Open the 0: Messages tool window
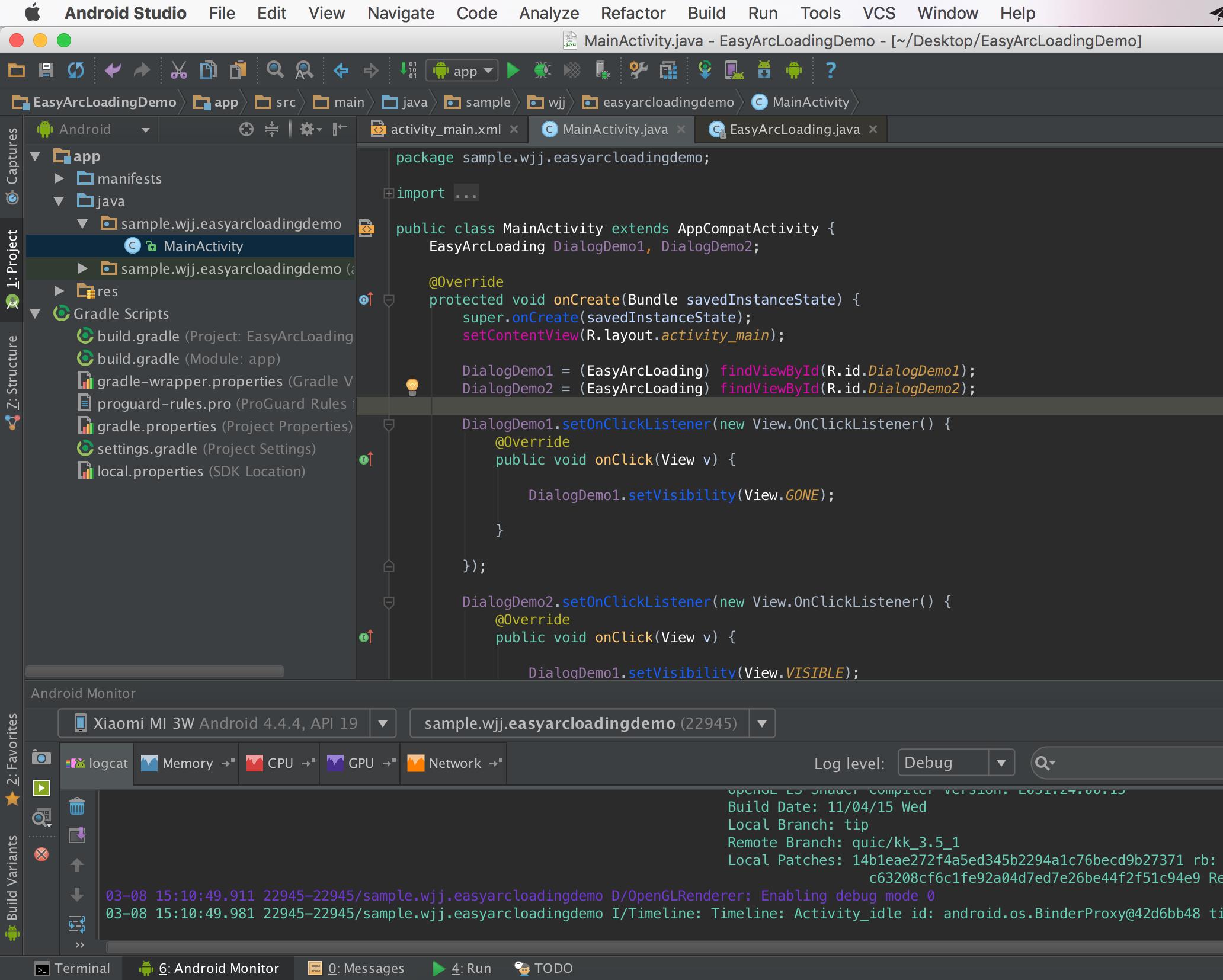The image size is (1223, 980). pyautogui.click(x=356, y=968)
